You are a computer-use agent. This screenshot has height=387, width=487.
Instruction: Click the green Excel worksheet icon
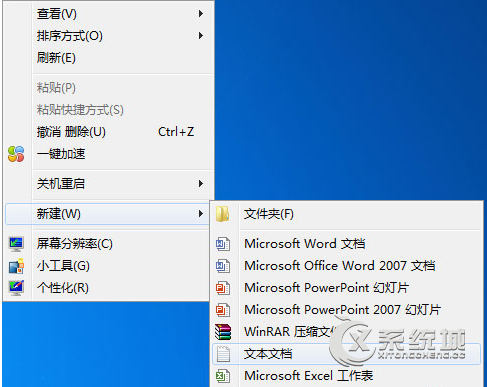[x=222, y=376]
